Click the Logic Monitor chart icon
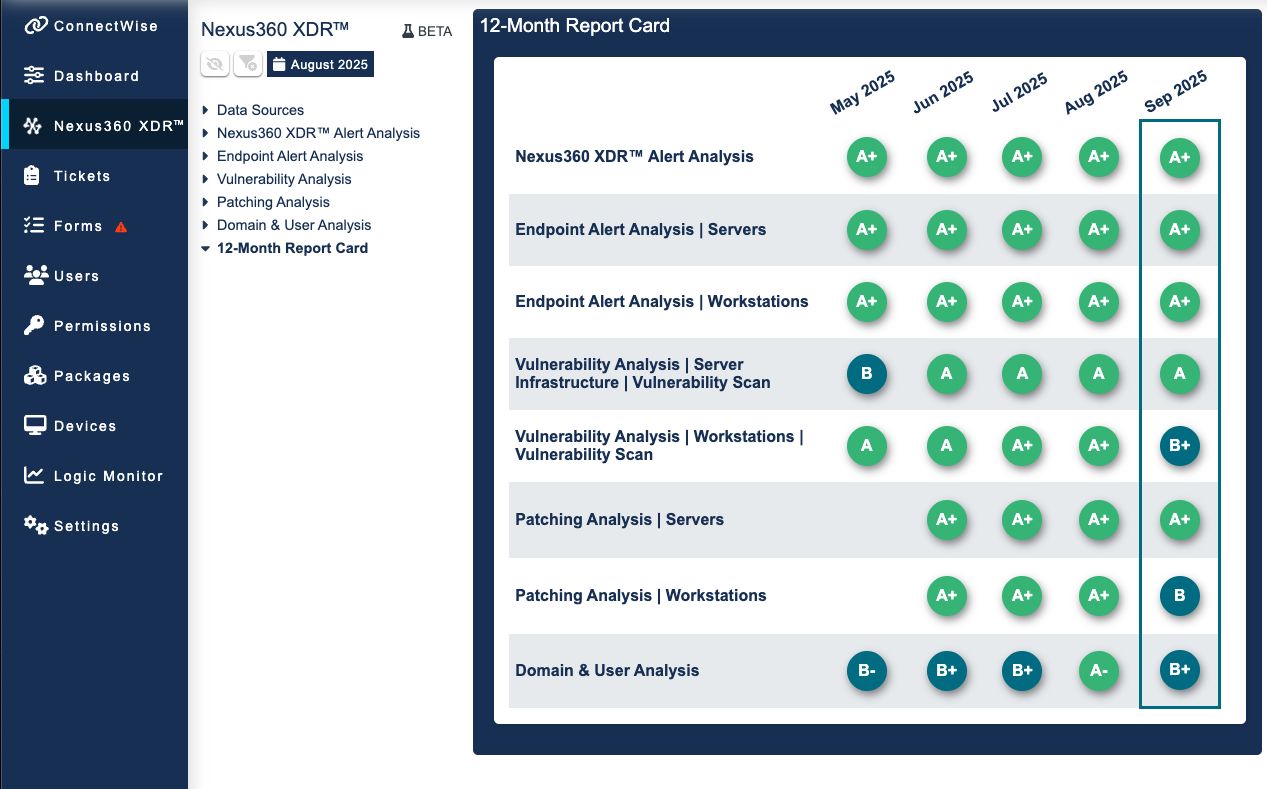This screenshot has height=789, width=1267. 34,475
